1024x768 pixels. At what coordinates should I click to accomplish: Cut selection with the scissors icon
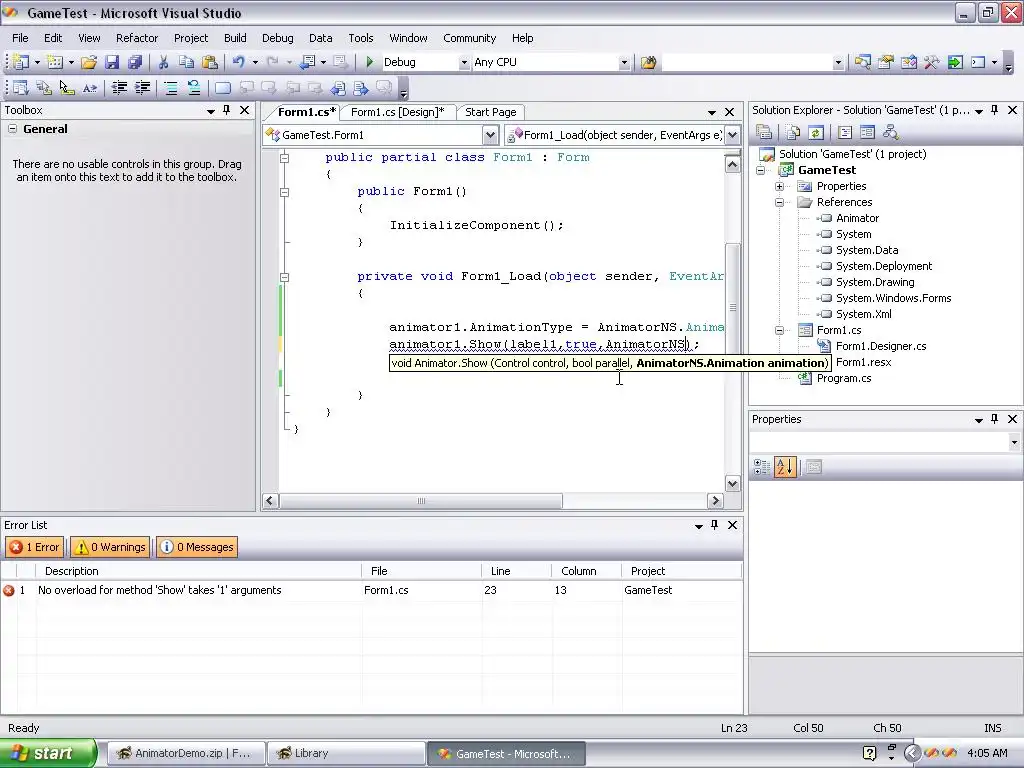coord(163,62)
